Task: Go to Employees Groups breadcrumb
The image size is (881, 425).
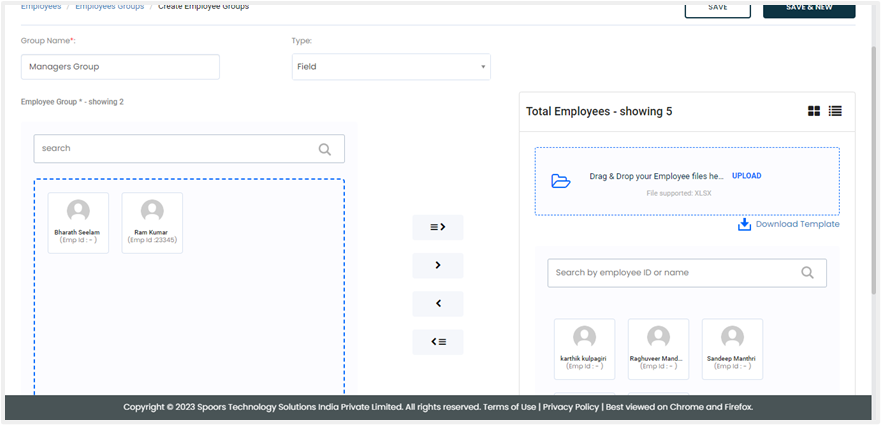Action: click(108, 7)
